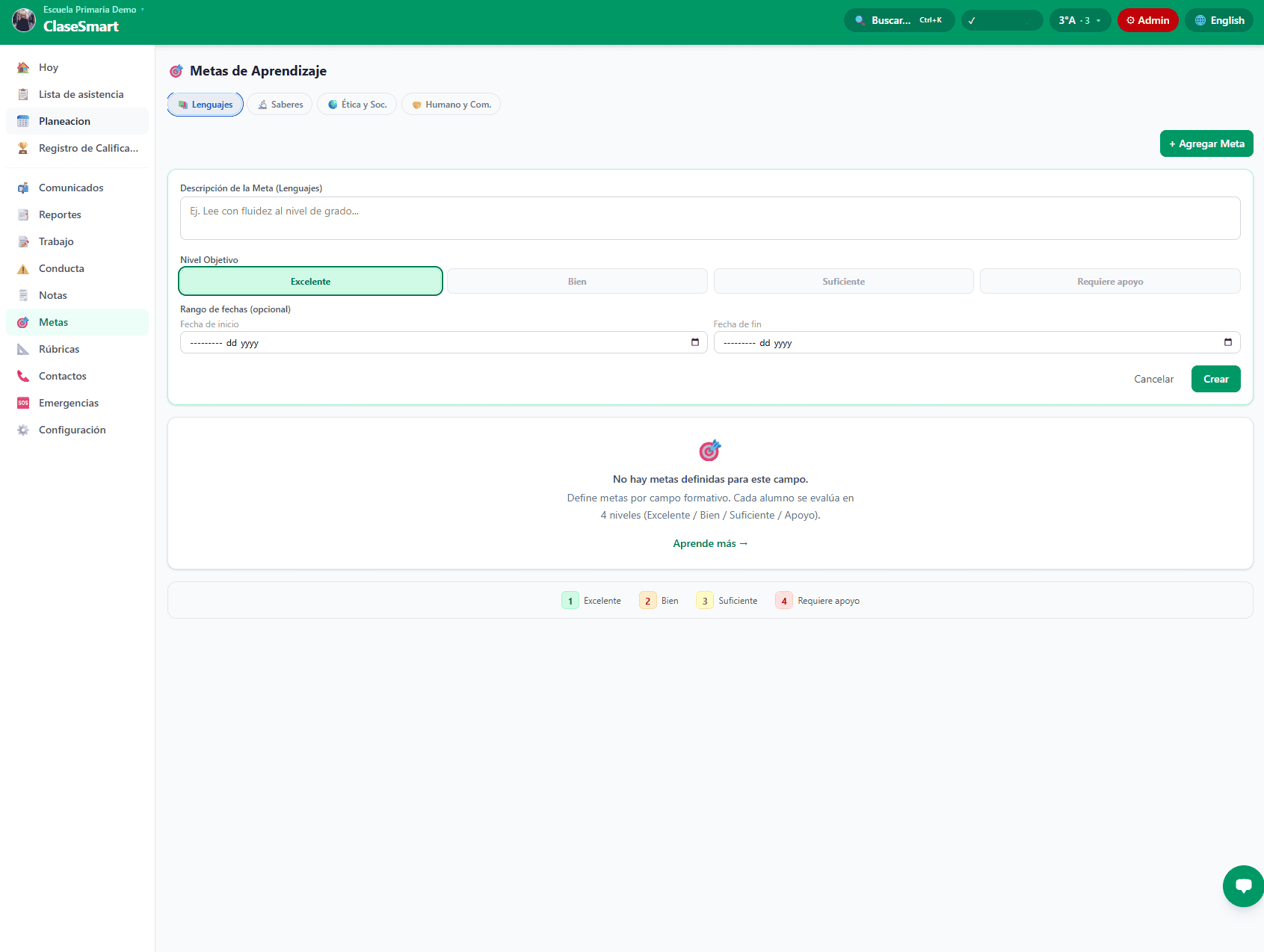Image resolution: width=1264 pixels, height=952 pixels.
Task: Click the target icon beside the page title
Action: (x=176, y=71)
